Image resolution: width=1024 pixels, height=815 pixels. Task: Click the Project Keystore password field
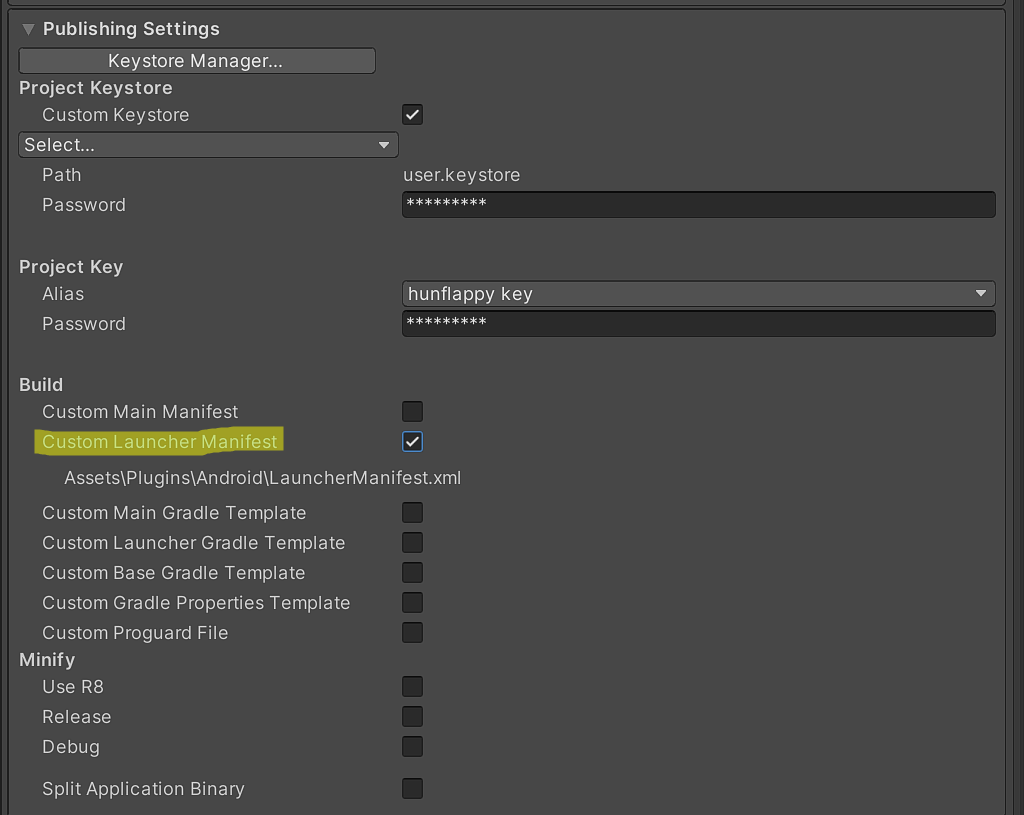point(698,204)
